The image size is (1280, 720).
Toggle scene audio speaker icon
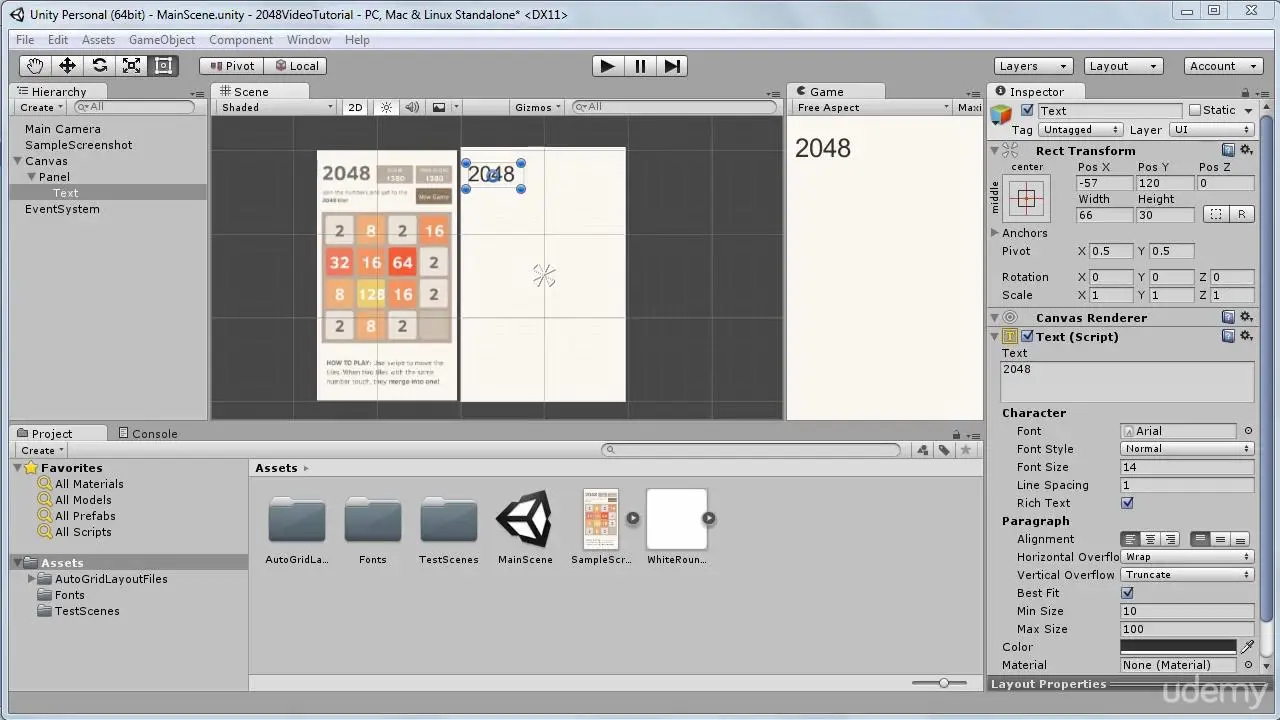[x=411, y=107]
